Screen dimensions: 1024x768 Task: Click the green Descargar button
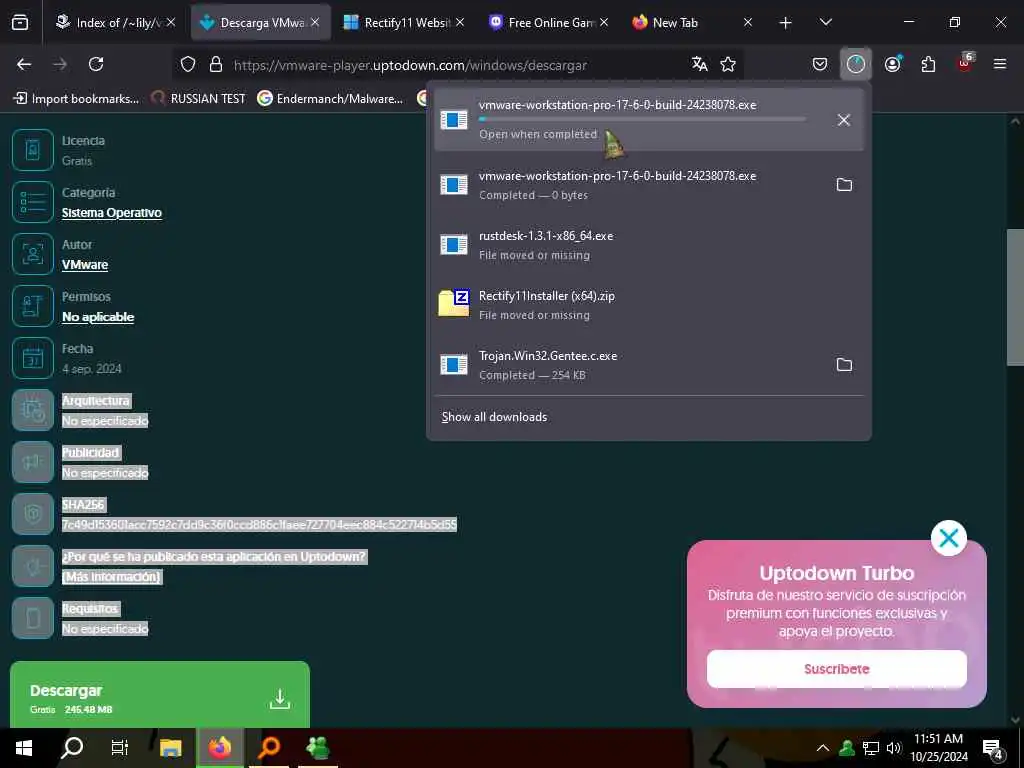point(159,695)
